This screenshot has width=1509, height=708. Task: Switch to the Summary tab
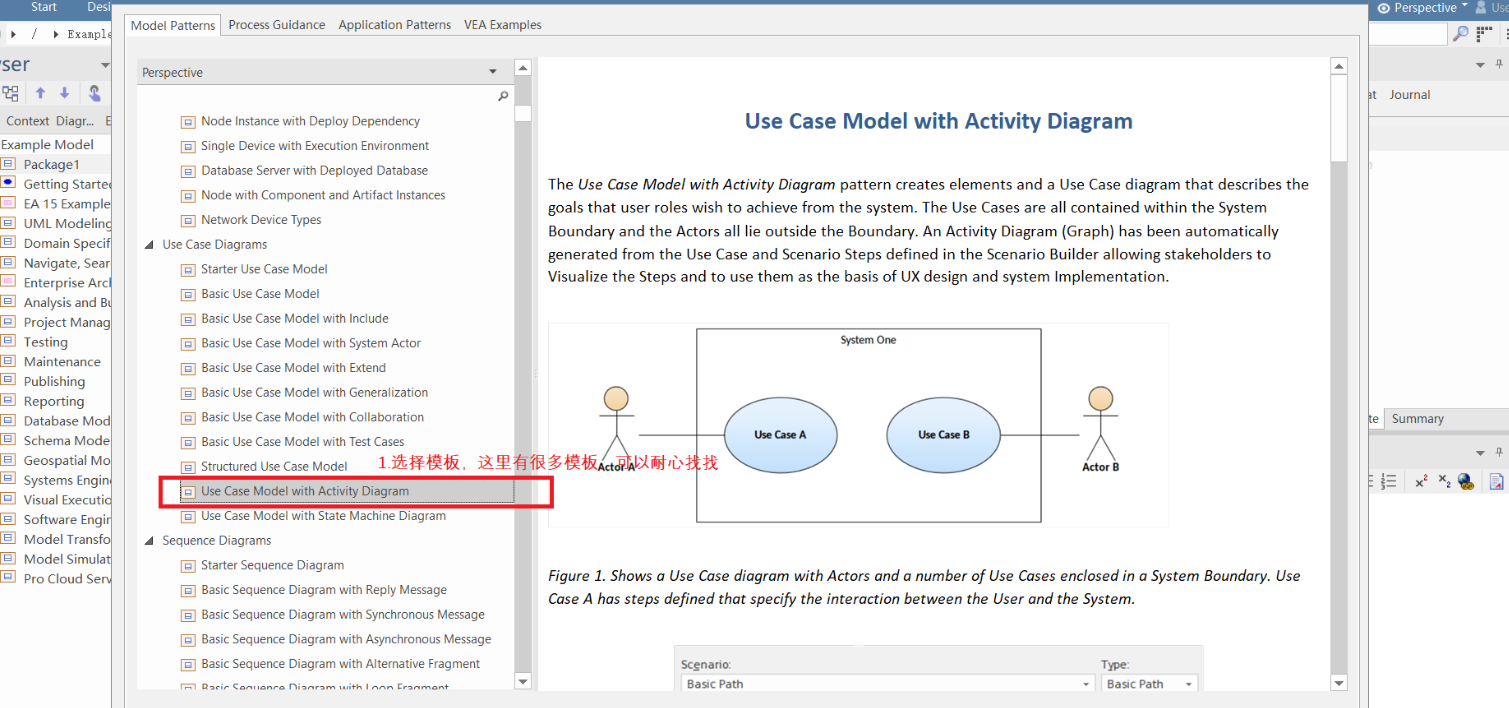(x=1418, y=419)
